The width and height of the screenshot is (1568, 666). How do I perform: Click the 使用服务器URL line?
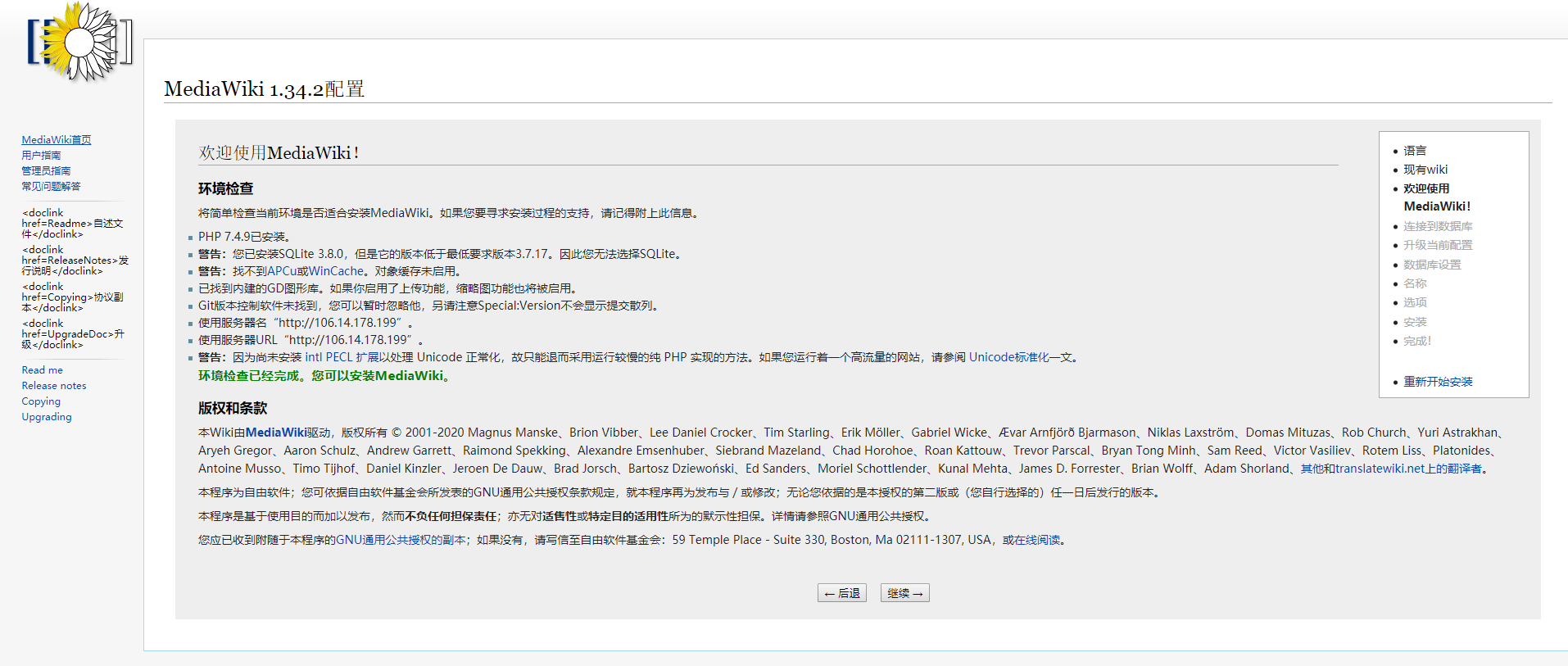[310, 340]
